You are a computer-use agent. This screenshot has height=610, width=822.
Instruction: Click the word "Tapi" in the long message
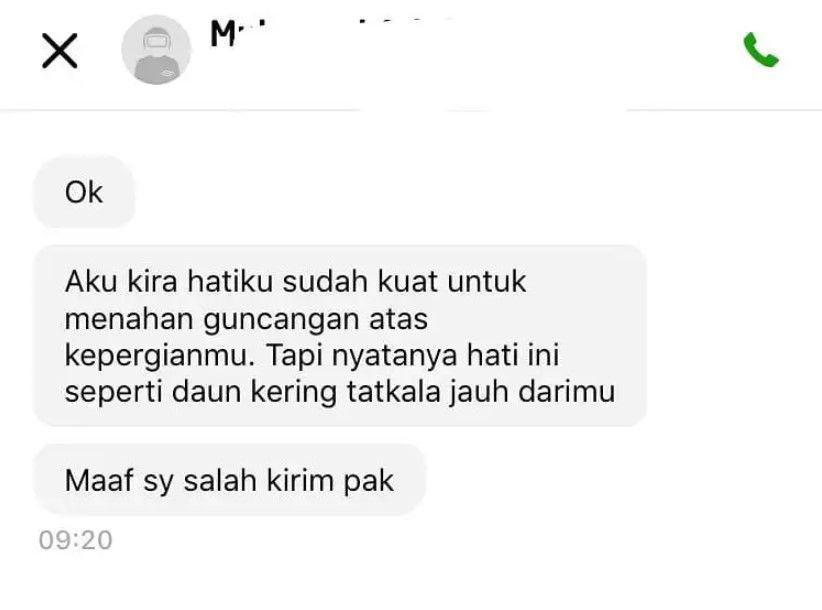[295, 355]
